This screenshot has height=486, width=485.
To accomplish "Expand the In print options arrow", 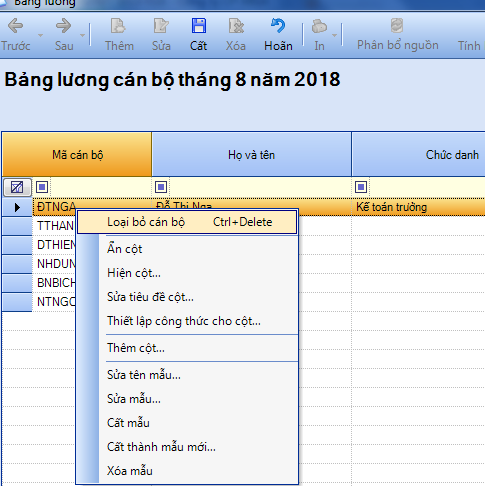I will [334, 35].
